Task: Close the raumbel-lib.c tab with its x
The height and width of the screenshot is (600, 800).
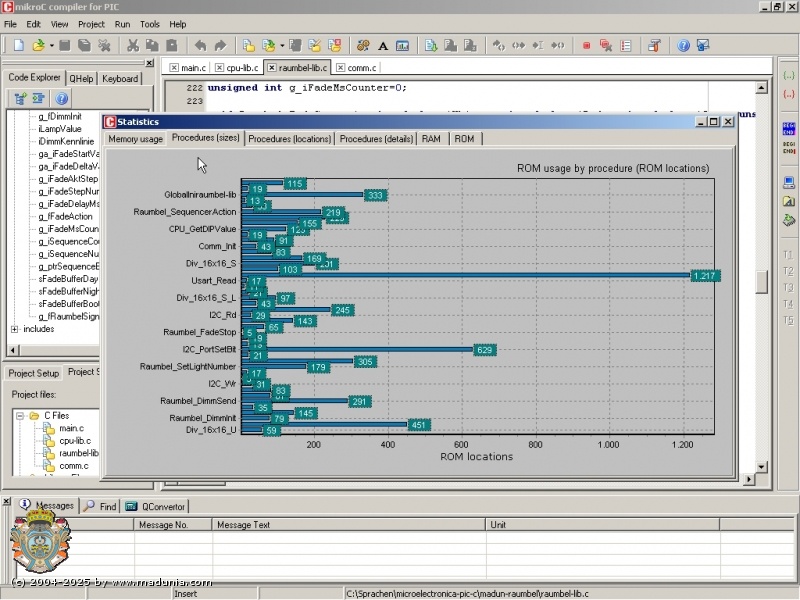Action: click(271, 67)
